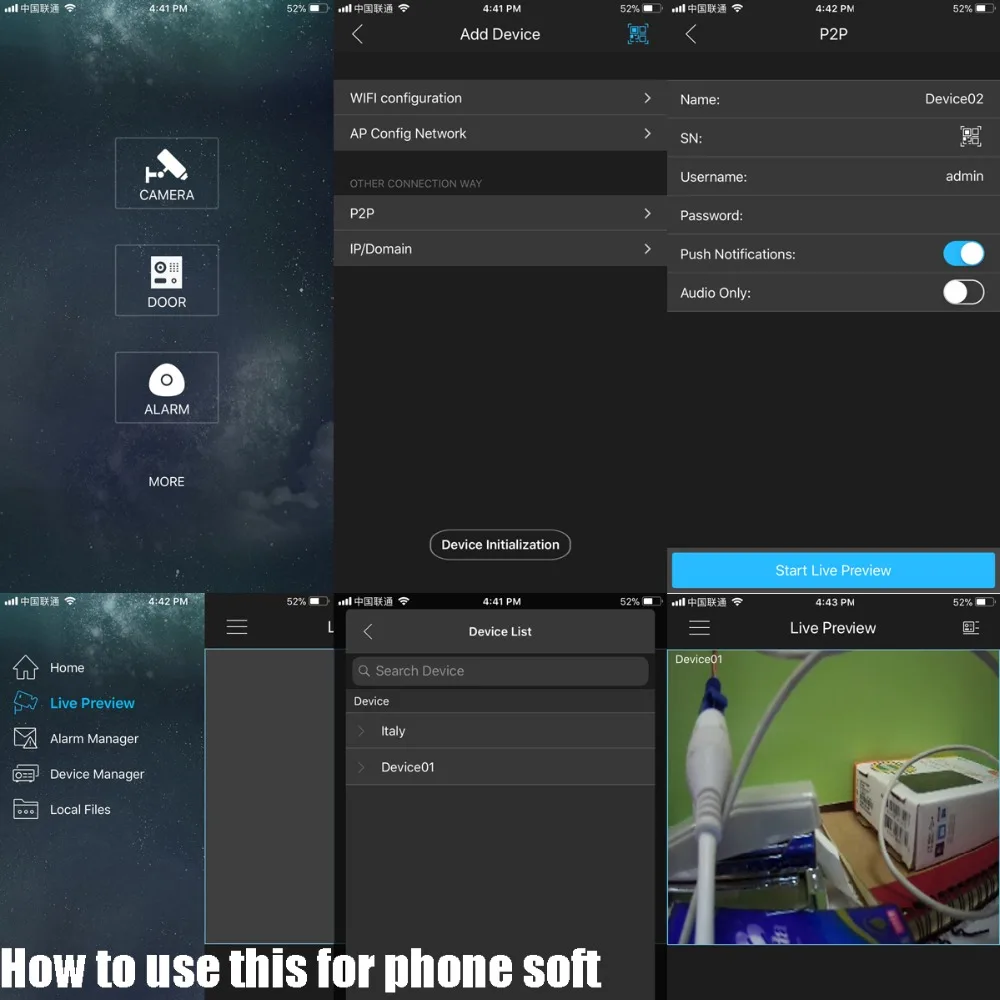Edit the Name field Device02
This screenshot has height=1000, width=1000.
pos(833,99)
